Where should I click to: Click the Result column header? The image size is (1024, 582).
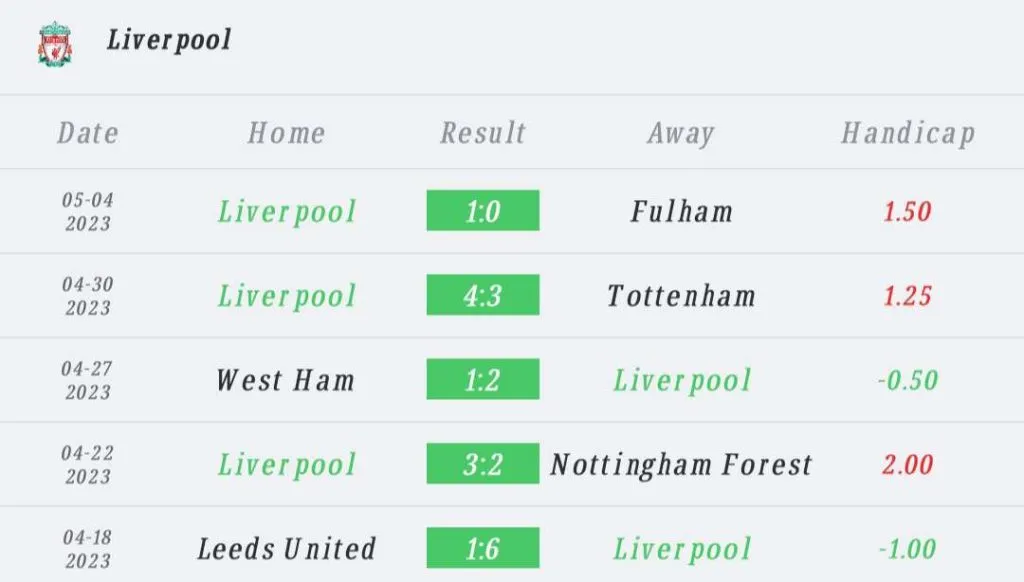(483, 133)
